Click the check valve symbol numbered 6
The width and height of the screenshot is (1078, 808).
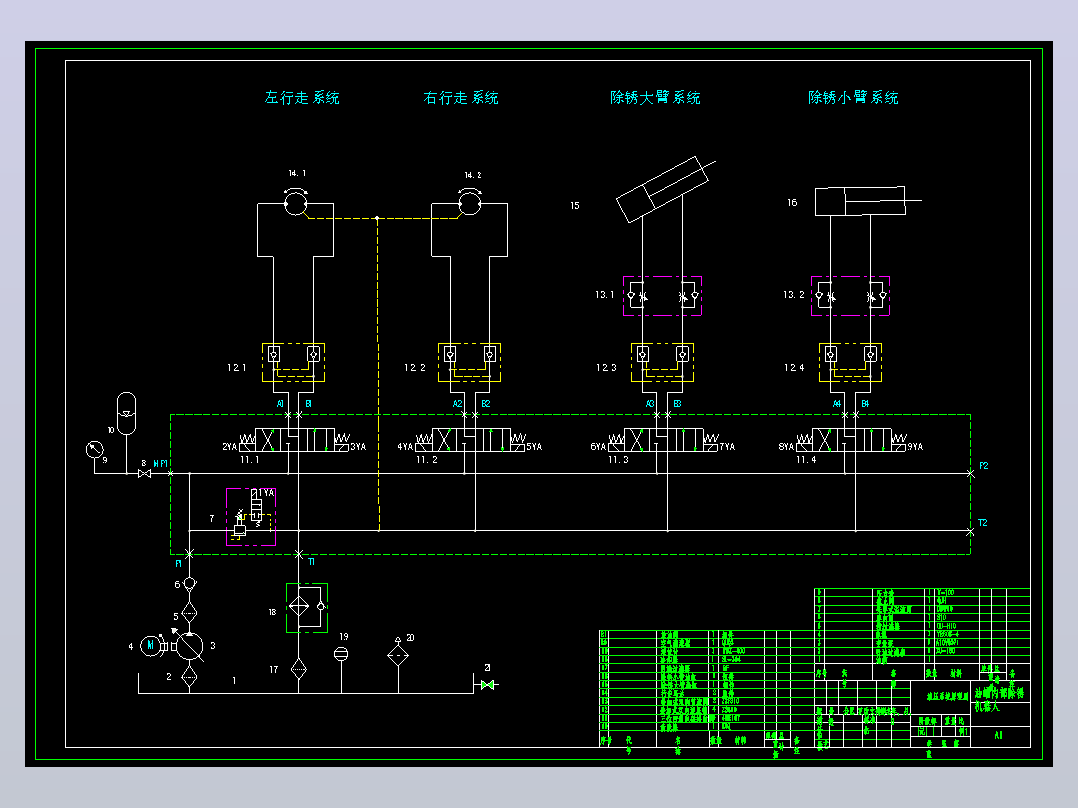[189, 585]
